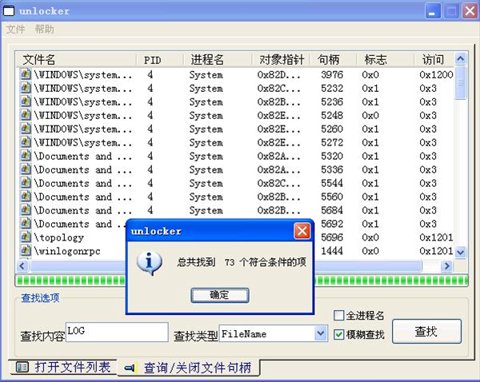
Task: Click handle value 5232
Action: 332,88
